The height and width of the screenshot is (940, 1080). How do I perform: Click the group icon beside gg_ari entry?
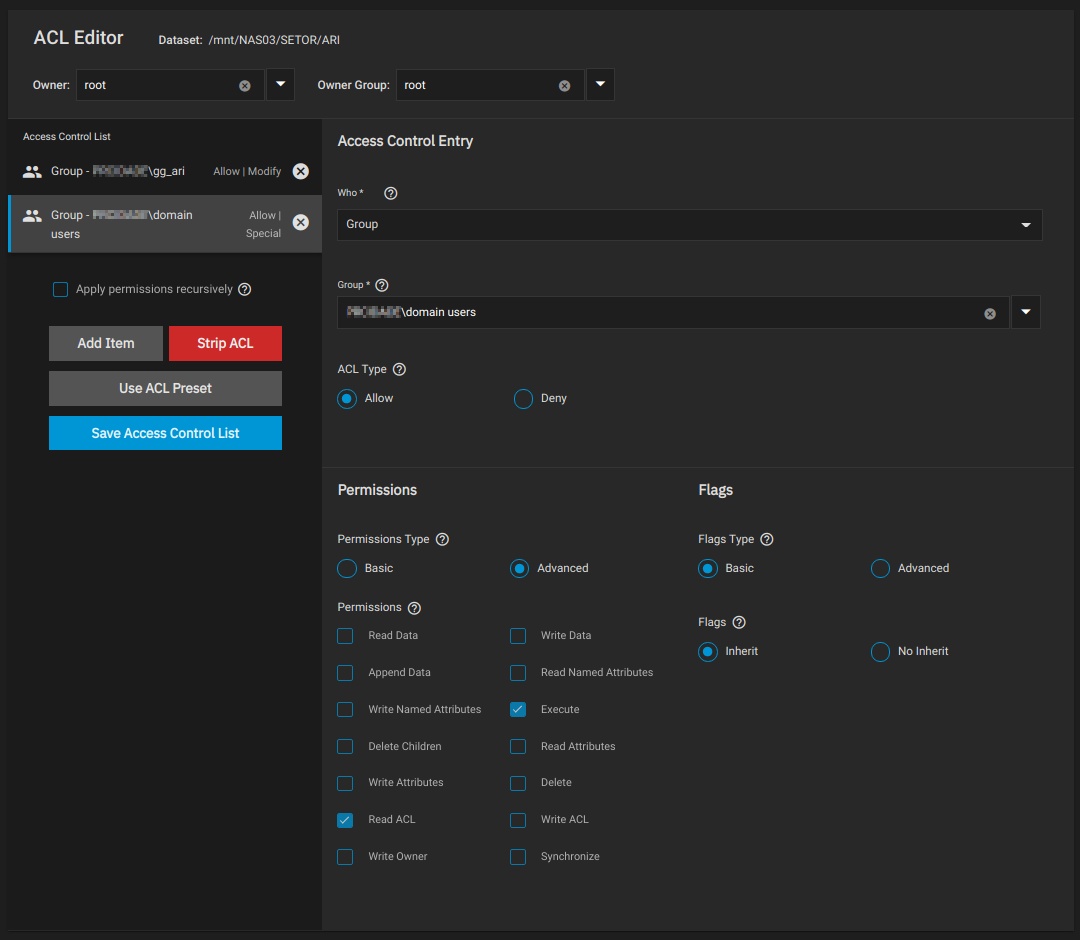(x=32, y=171)
